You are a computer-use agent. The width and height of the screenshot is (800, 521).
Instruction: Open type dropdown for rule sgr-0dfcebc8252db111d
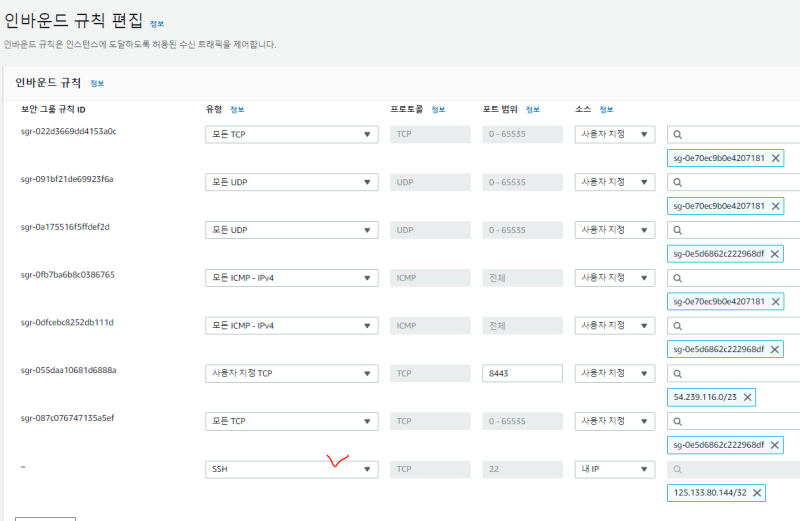(291, 325)
